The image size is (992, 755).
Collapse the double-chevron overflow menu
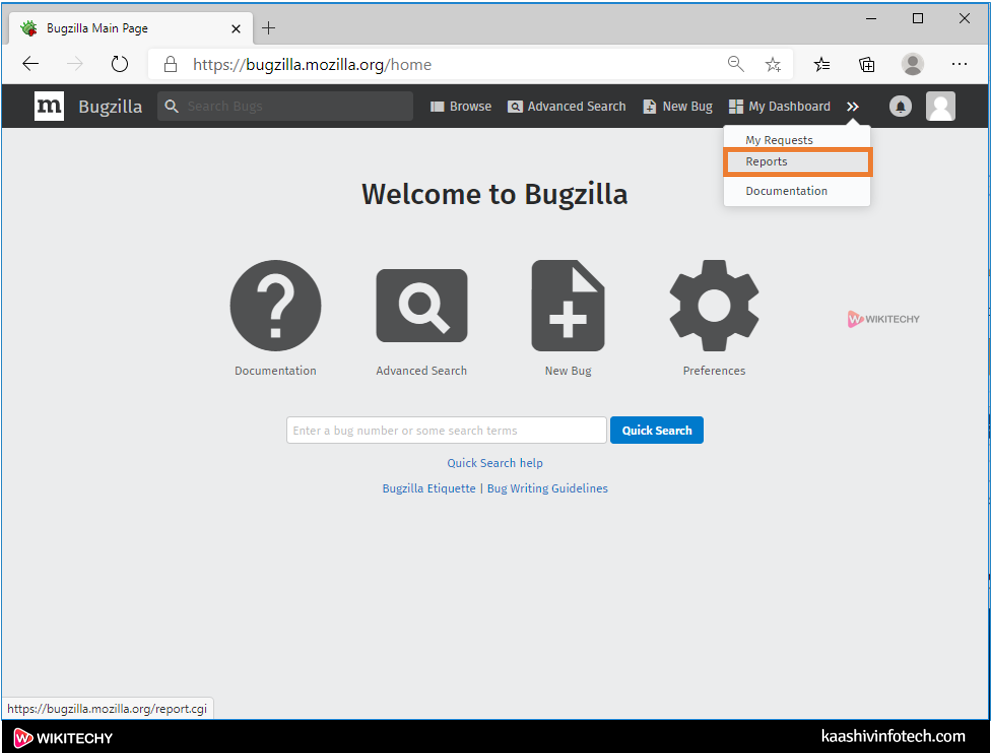pos(853,106)
